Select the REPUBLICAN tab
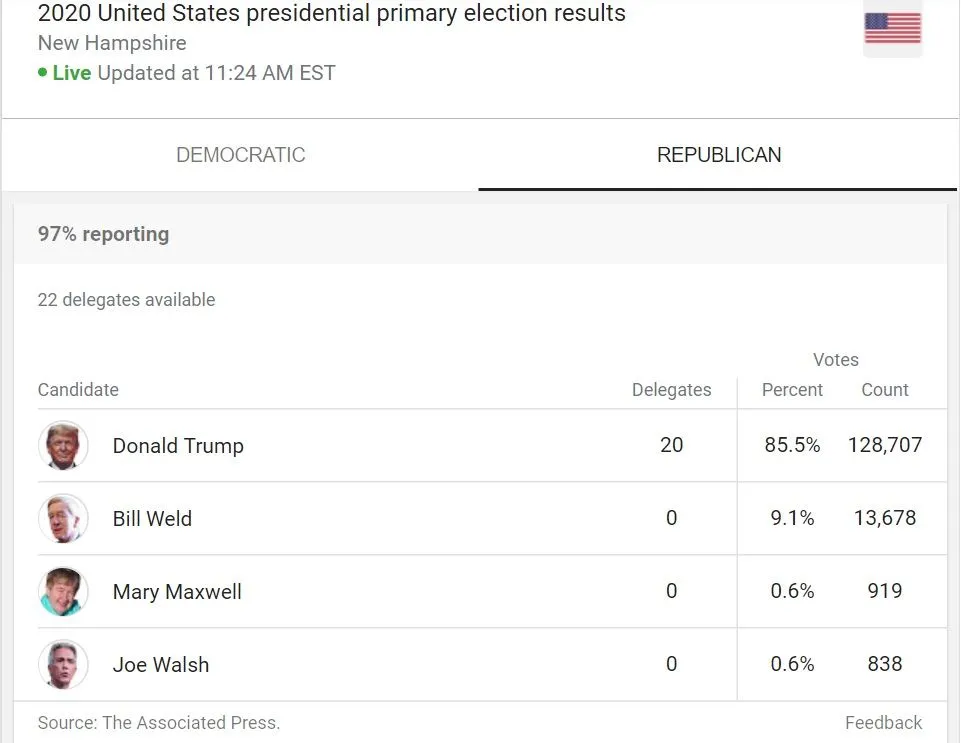961x743 pixels. pyautogui.click(x=718, y=155)
